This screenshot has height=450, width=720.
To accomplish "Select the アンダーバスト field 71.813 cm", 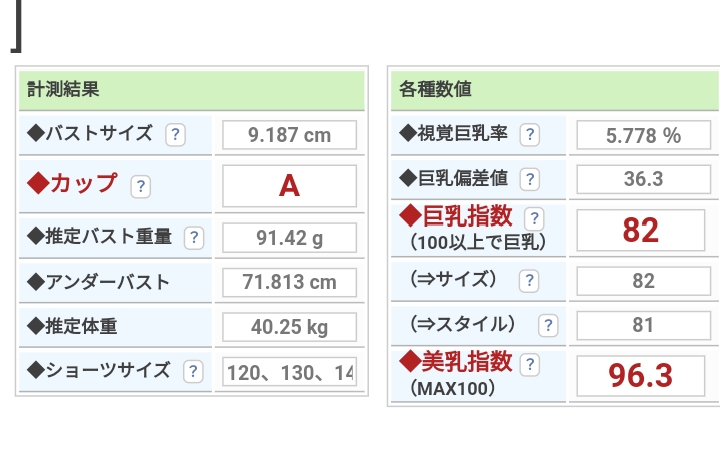I will (x=289, y=283).
